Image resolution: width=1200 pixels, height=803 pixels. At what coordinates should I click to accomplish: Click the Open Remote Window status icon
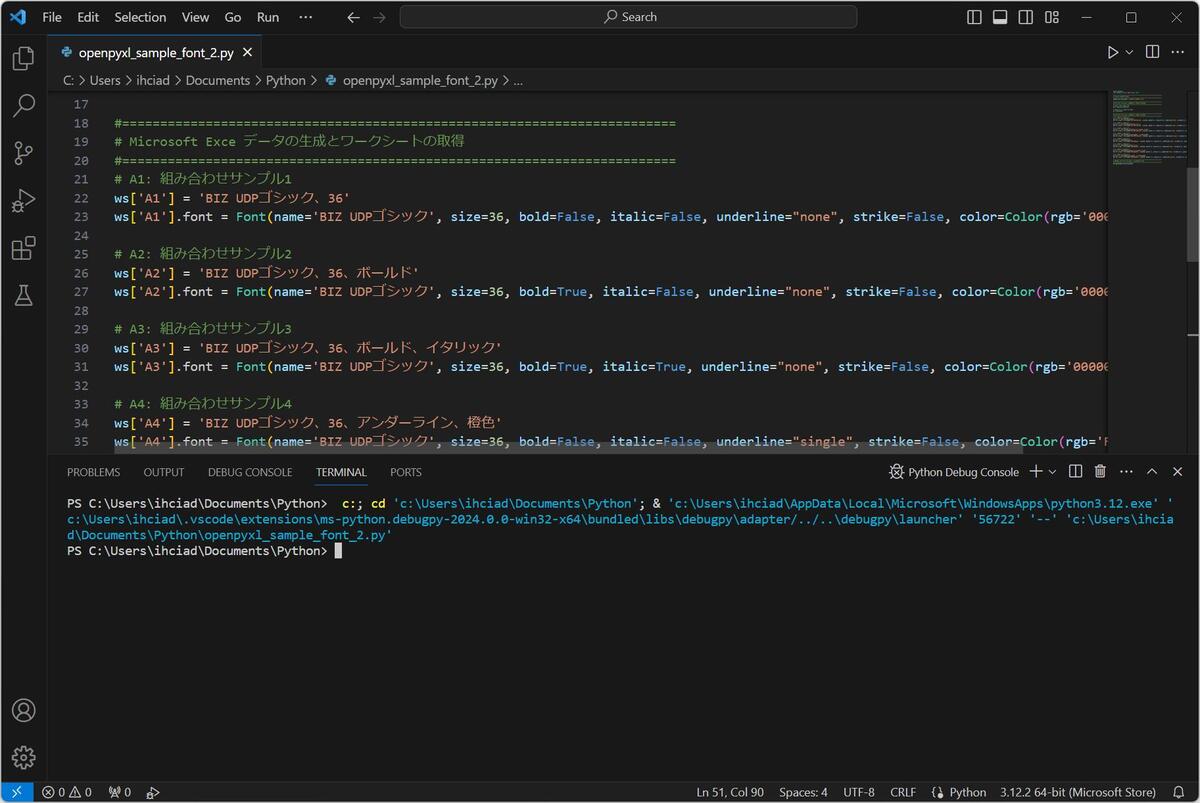click(17, 792)
